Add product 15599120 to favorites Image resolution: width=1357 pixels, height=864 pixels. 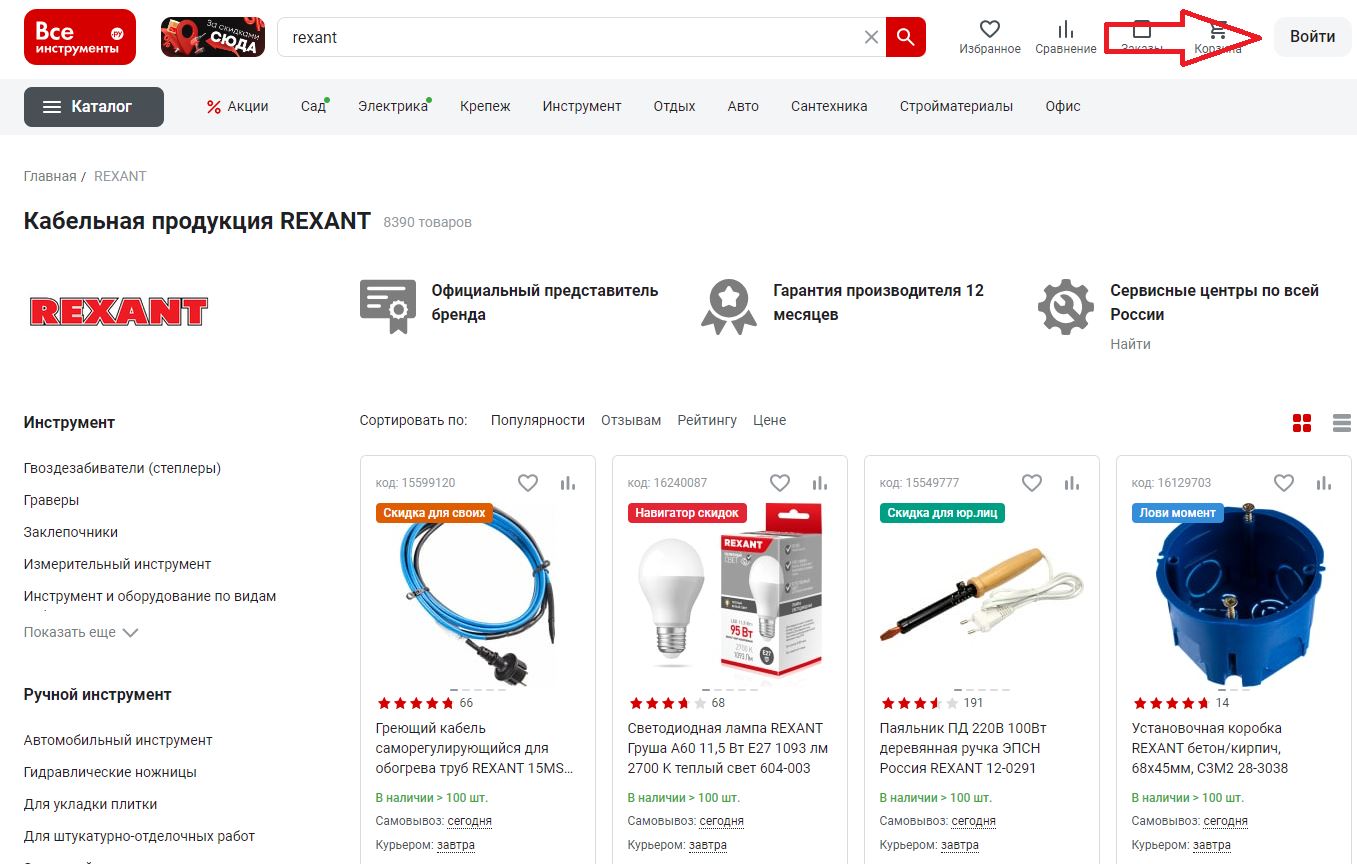[528, 483]
